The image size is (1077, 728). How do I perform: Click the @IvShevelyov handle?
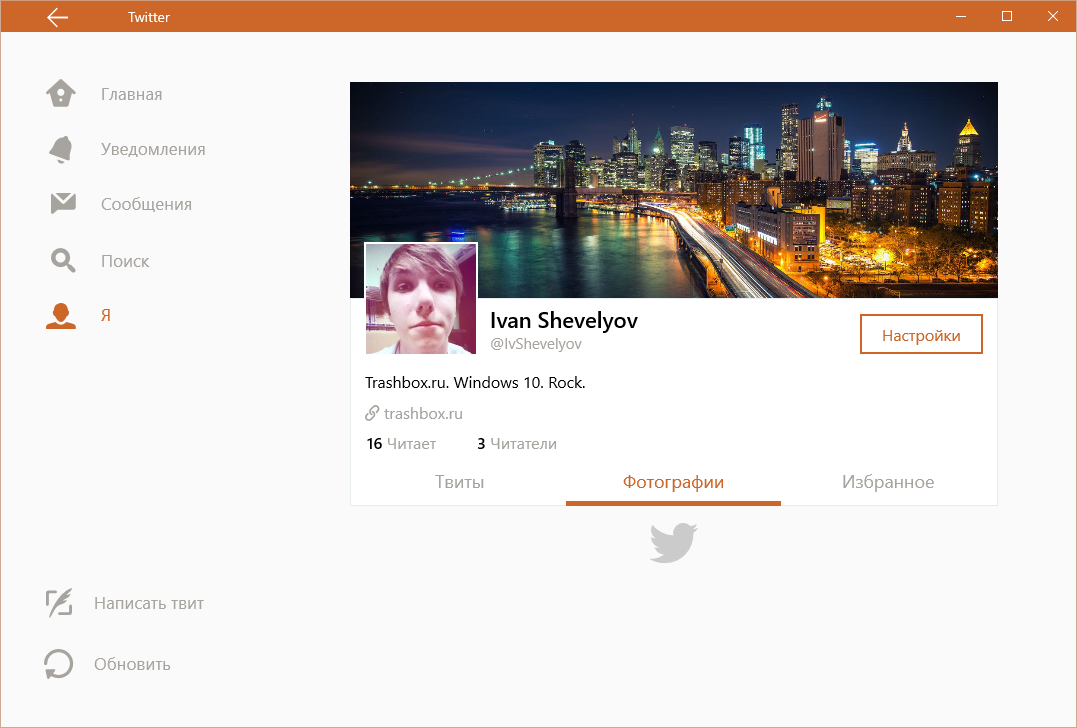(x=536, y=344)
